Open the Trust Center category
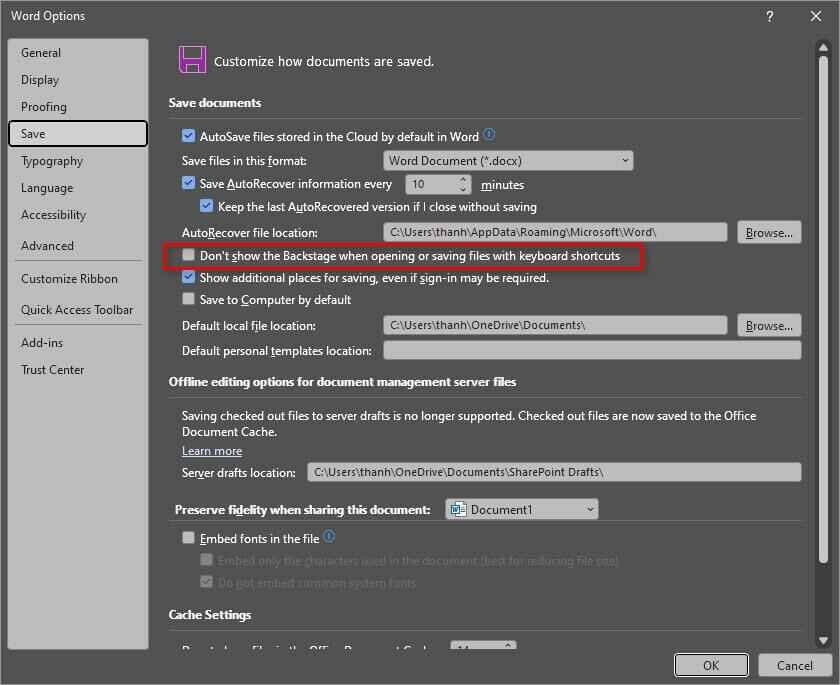The width and height of the screenshot is (840, 685). [78, 370]
